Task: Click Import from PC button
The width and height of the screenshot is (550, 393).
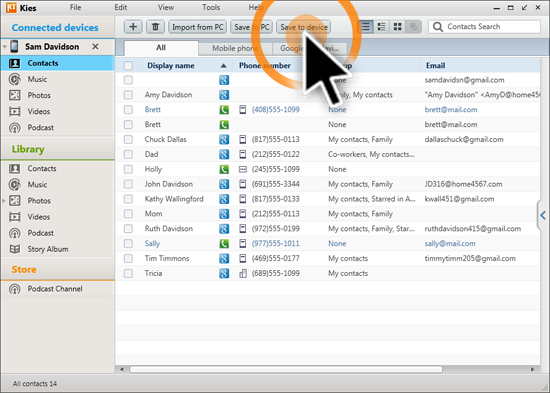Action: [197, 27]
